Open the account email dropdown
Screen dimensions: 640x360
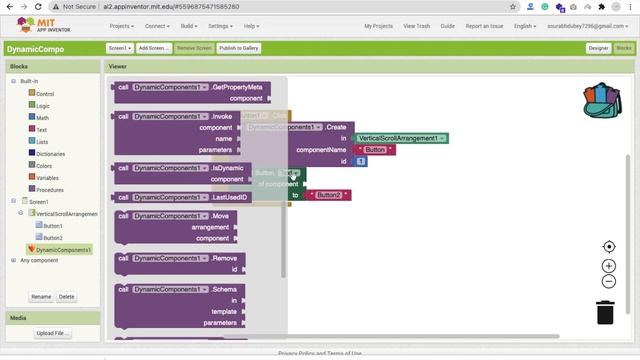pyautogui.click(x=587, y=26)
